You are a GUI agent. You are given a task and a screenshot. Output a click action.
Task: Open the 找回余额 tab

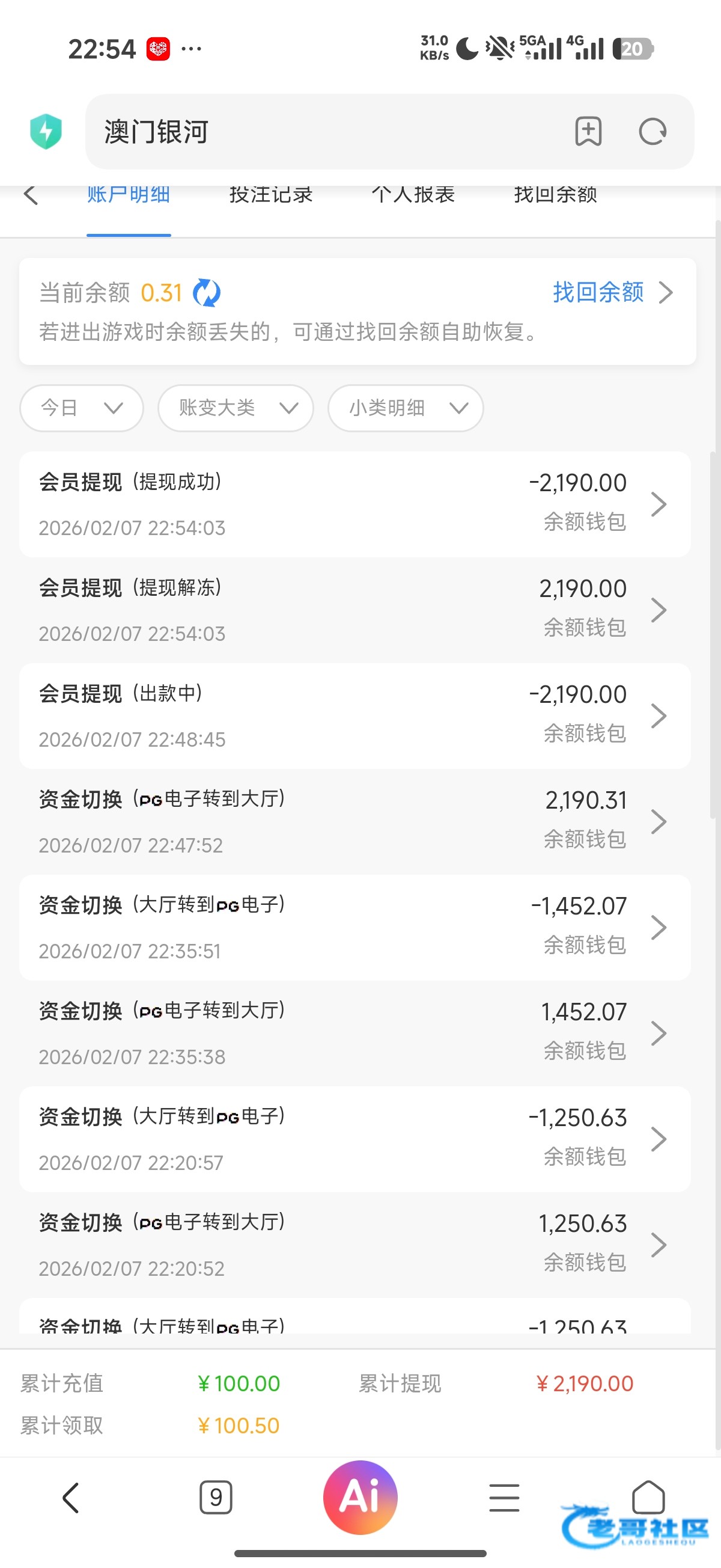tap(555, 195)
